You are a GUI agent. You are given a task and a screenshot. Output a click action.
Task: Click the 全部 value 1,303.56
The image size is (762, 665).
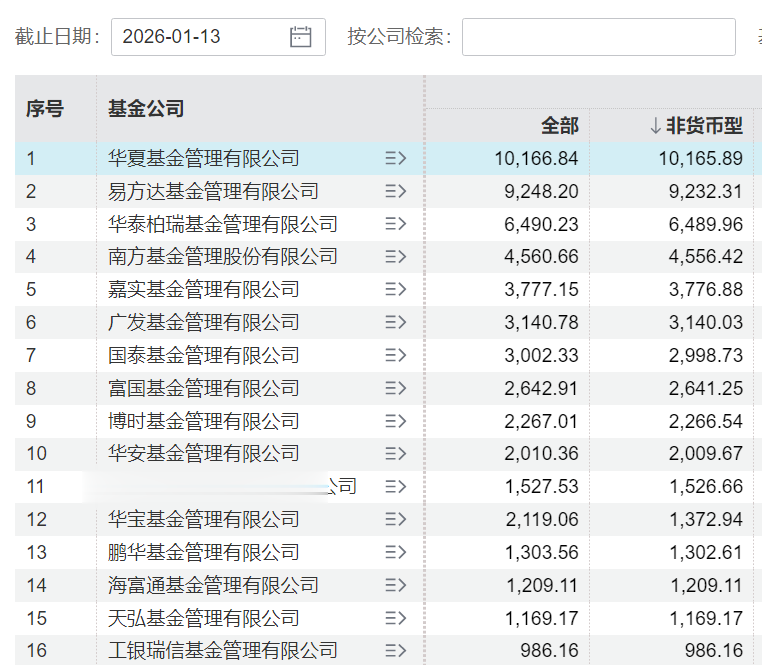pos(541,552)
